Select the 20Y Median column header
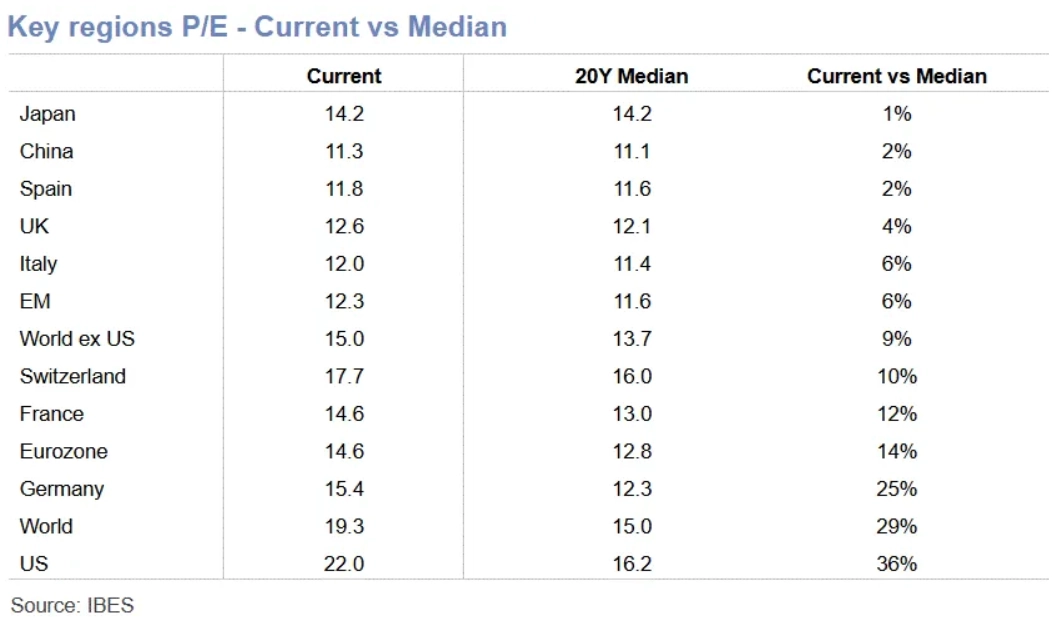The height and width of the screenshot is (627, 1056). pyautogui.click(x=632, y=76)
